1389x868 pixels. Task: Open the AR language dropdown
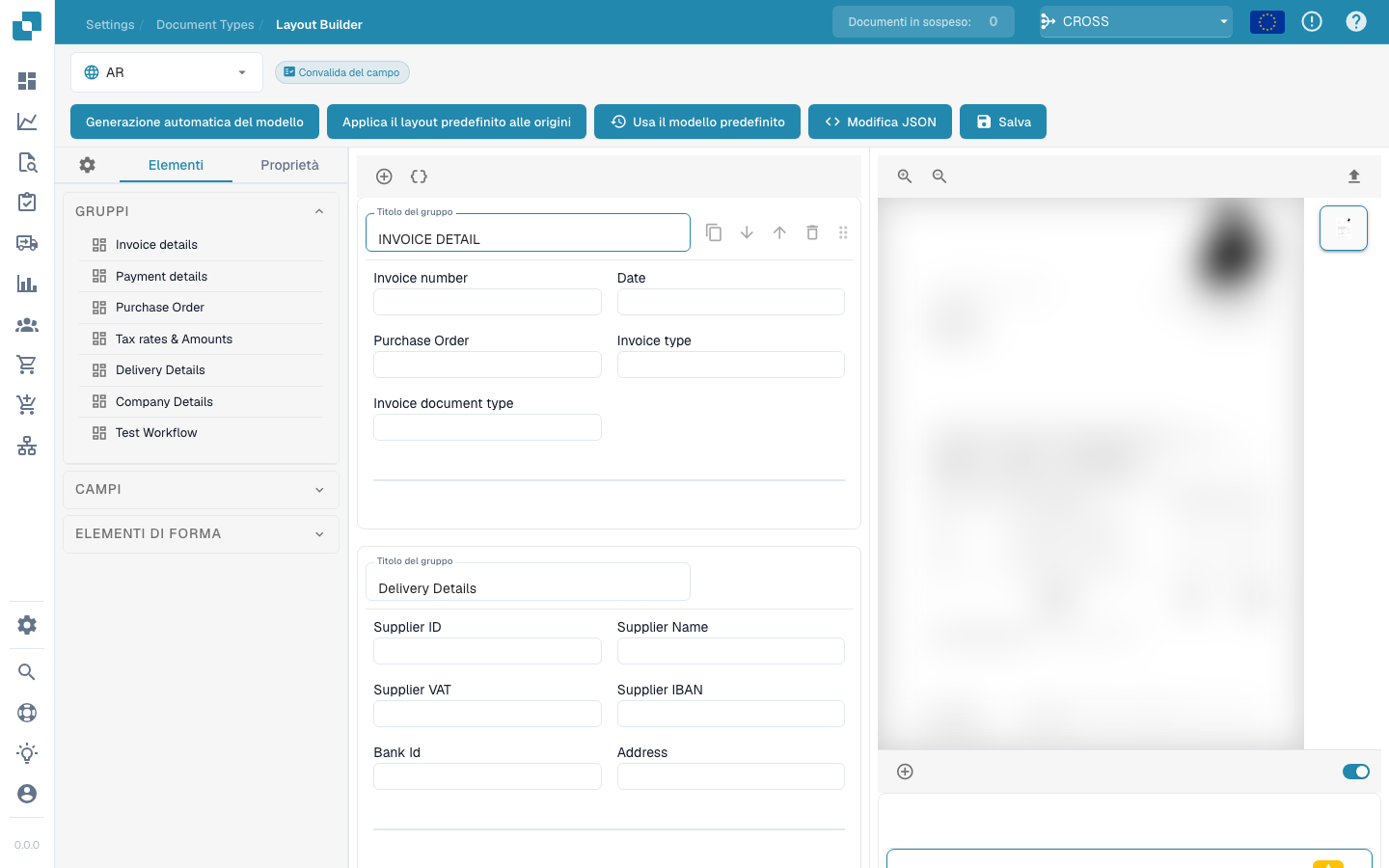(x=167, y=72)
